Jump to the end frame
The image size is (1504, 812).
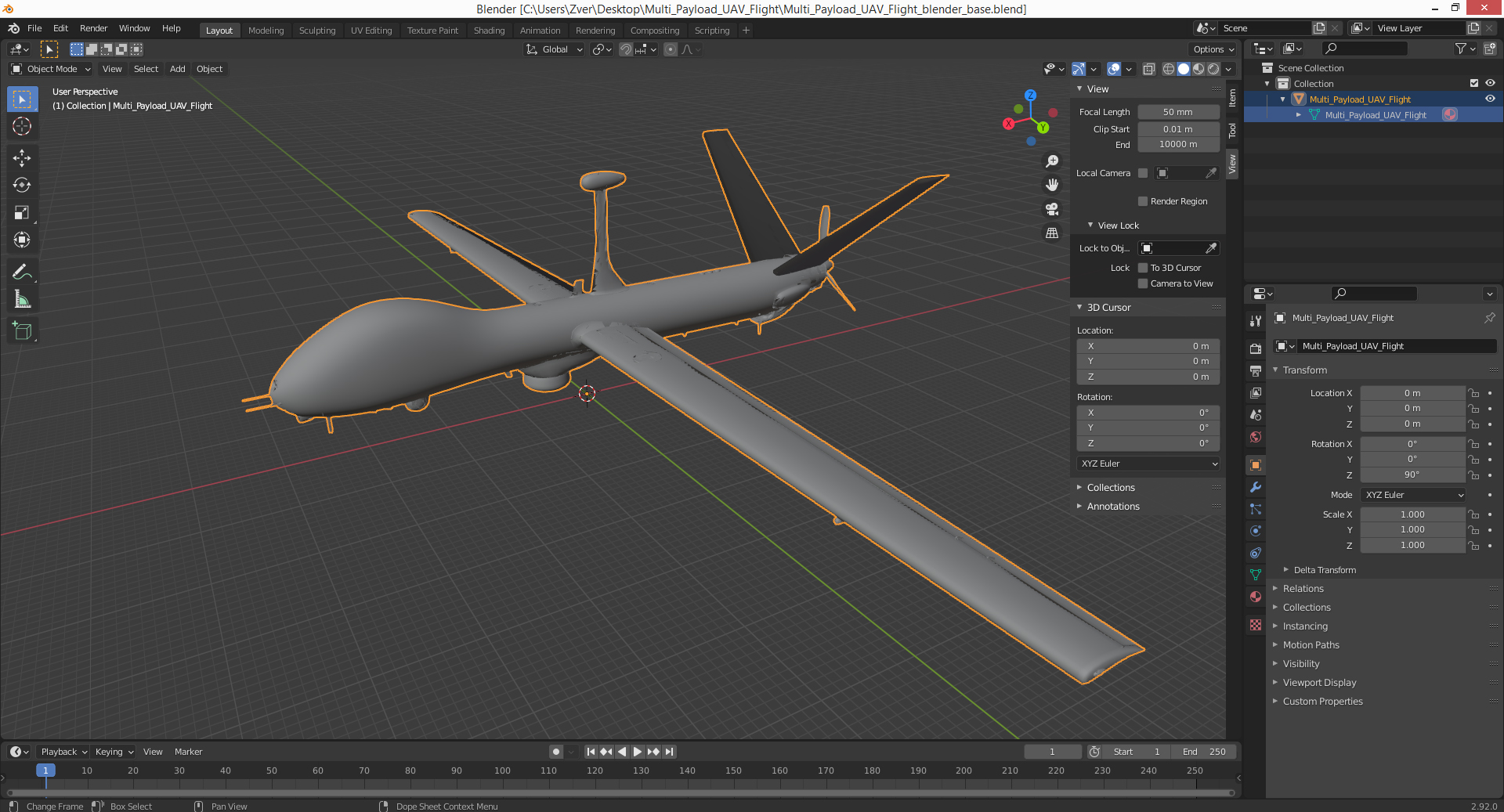(x=669, y=752)
